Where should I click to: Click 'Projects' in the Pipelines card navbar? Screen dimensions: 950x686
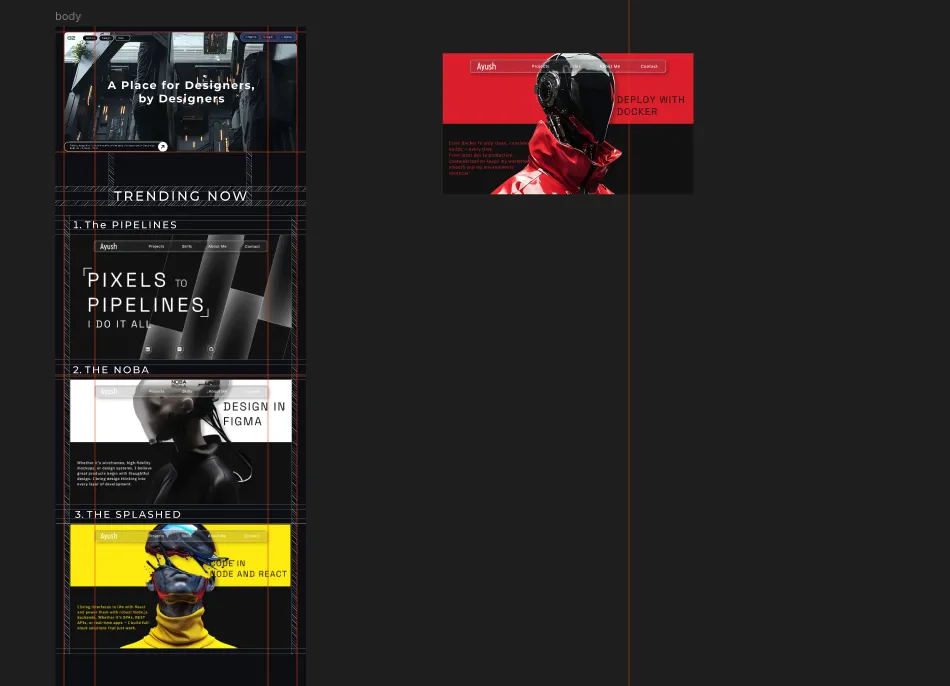(156, 247)
